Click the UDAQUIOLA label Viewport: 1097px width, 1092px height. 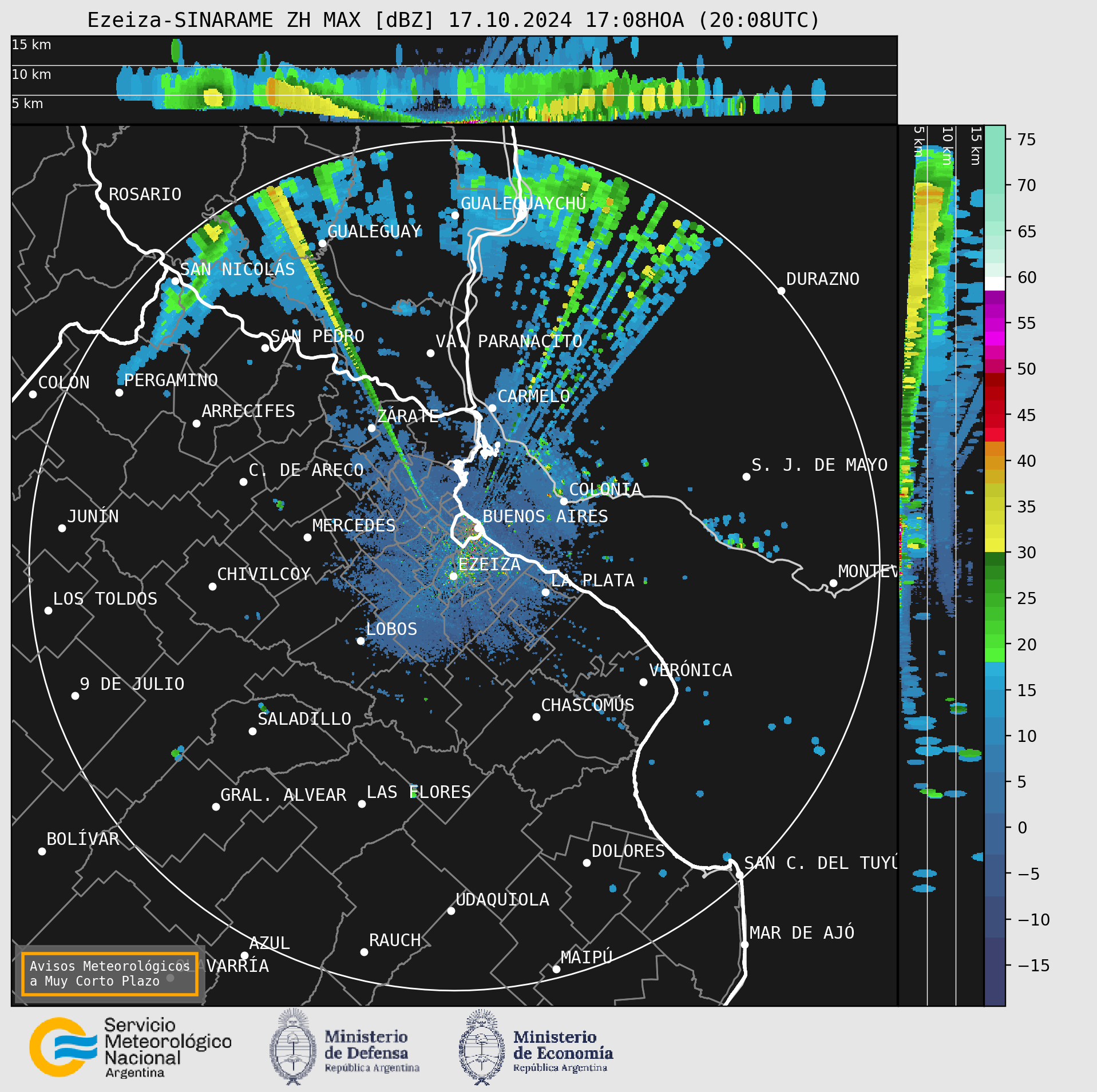pos(502,900)
